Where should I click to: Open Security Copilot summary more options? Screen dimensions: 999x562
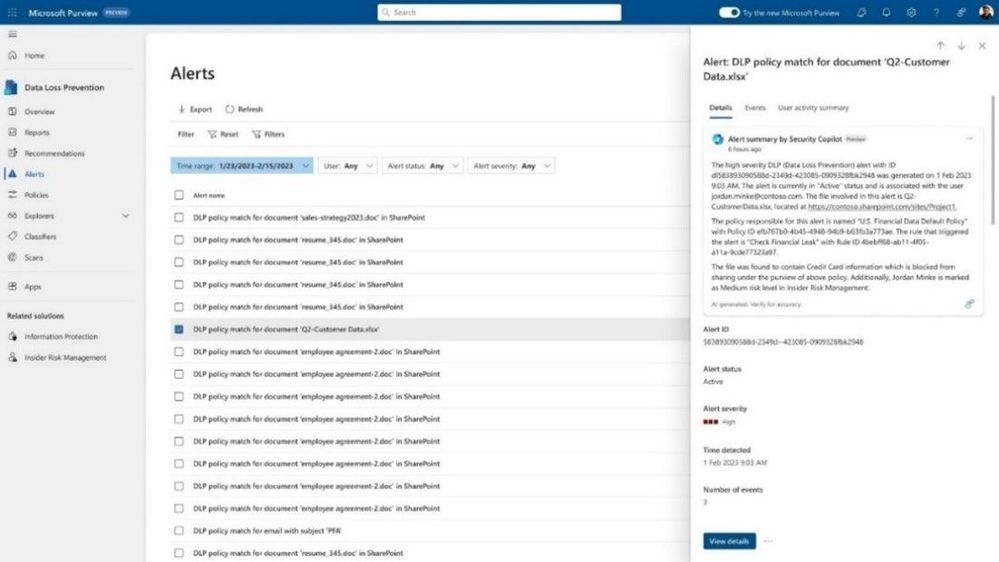(x=969, y=138)
